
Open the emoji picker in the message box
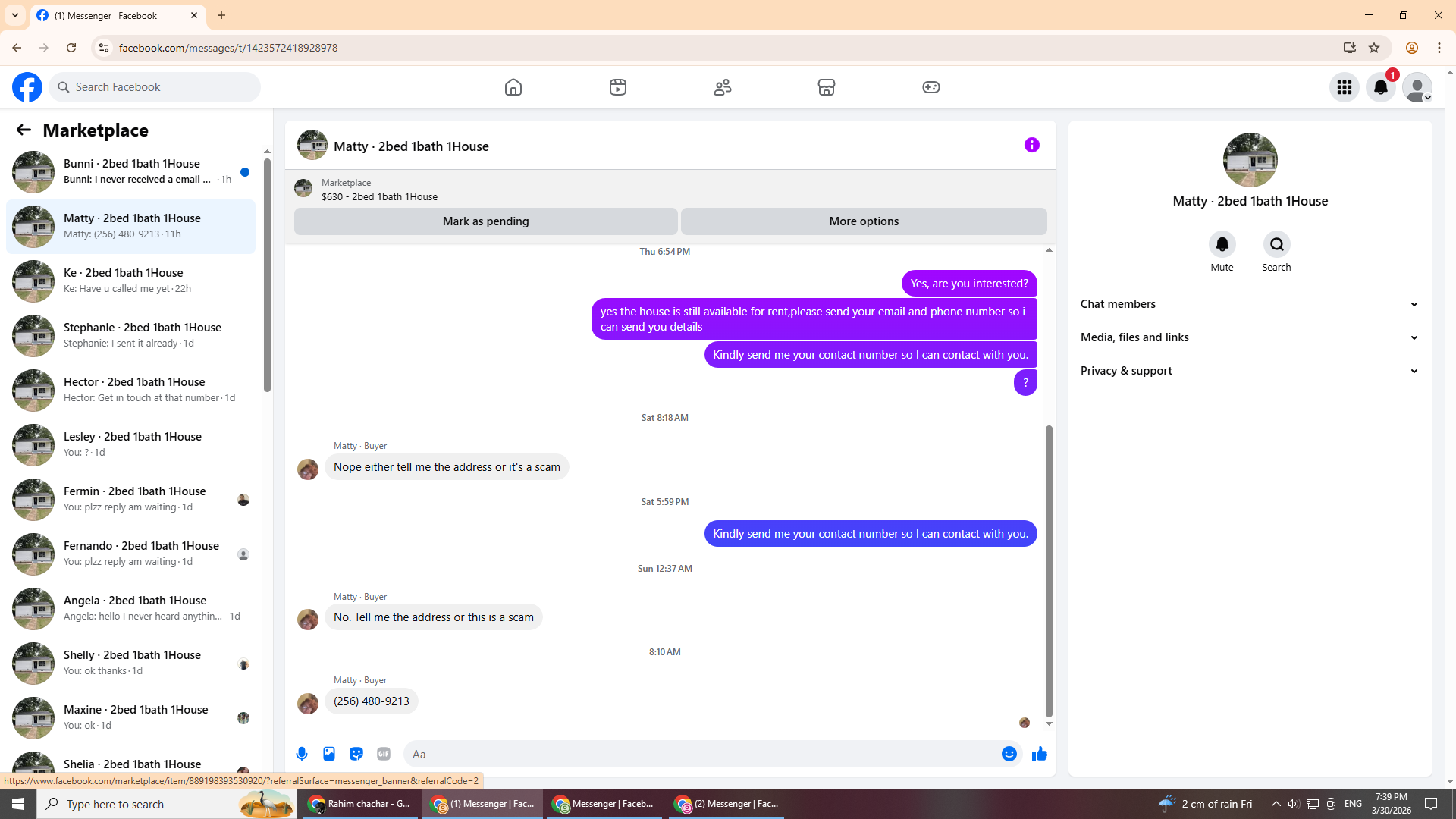click(1009, 754)
